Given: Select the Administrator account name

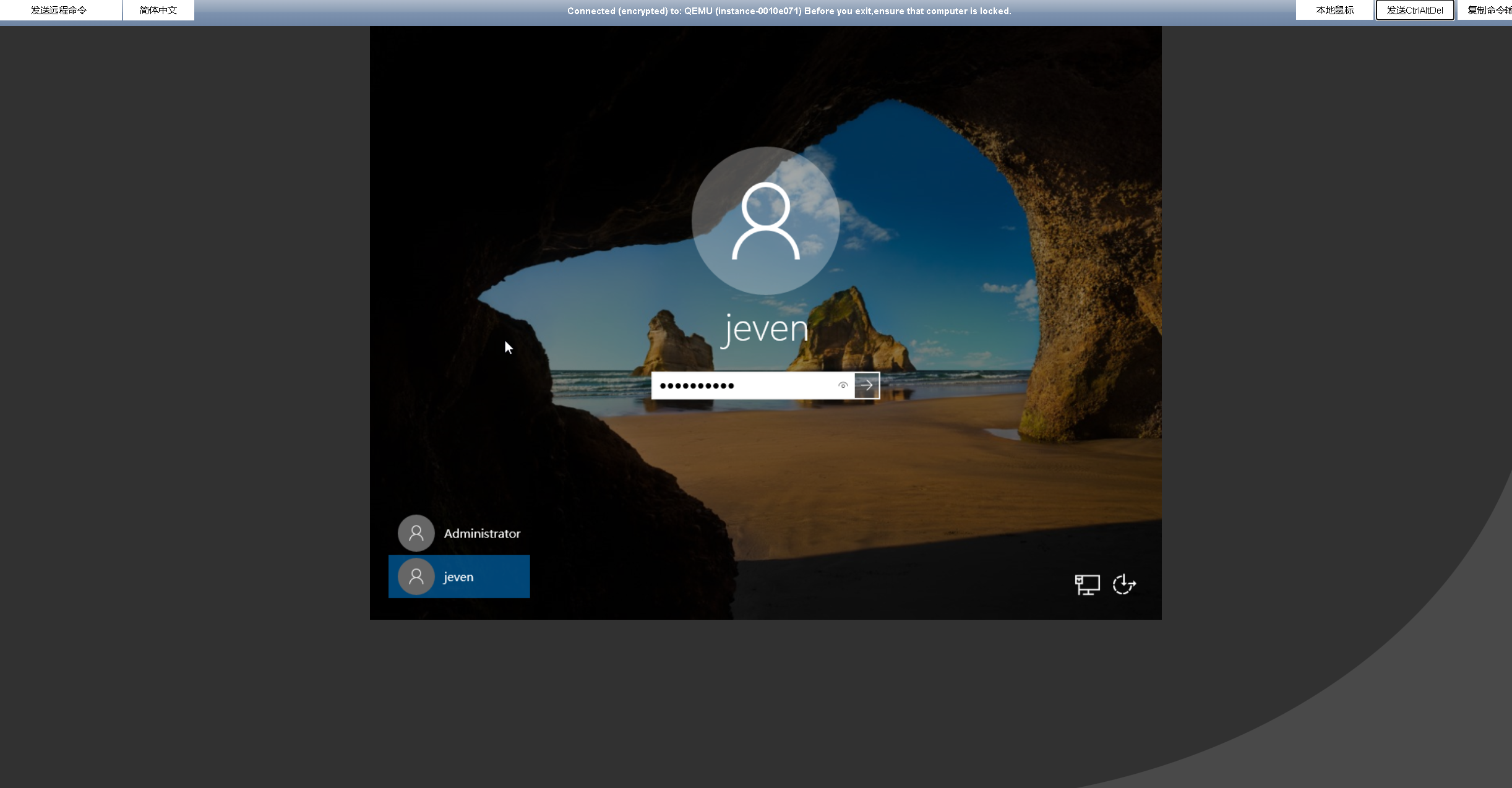Looking at the screenshot, I should (482, 534).
